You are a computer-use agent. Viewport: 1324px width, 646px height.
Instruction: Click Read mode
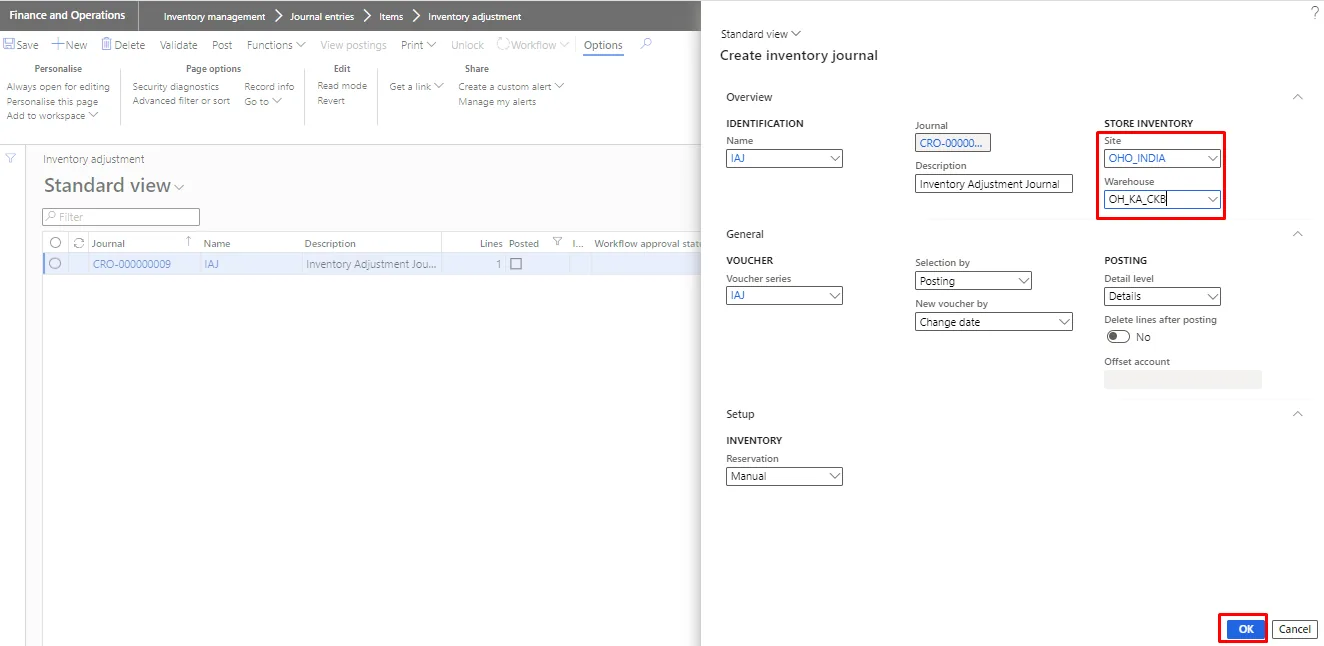[x=342, y=86]
